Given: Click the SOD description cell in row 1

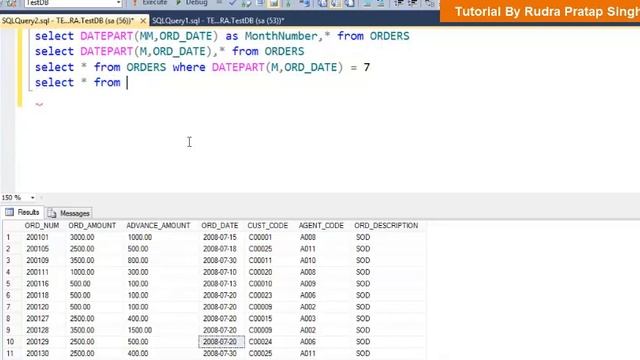Looking at the screenshot, I should pos(363,237).
